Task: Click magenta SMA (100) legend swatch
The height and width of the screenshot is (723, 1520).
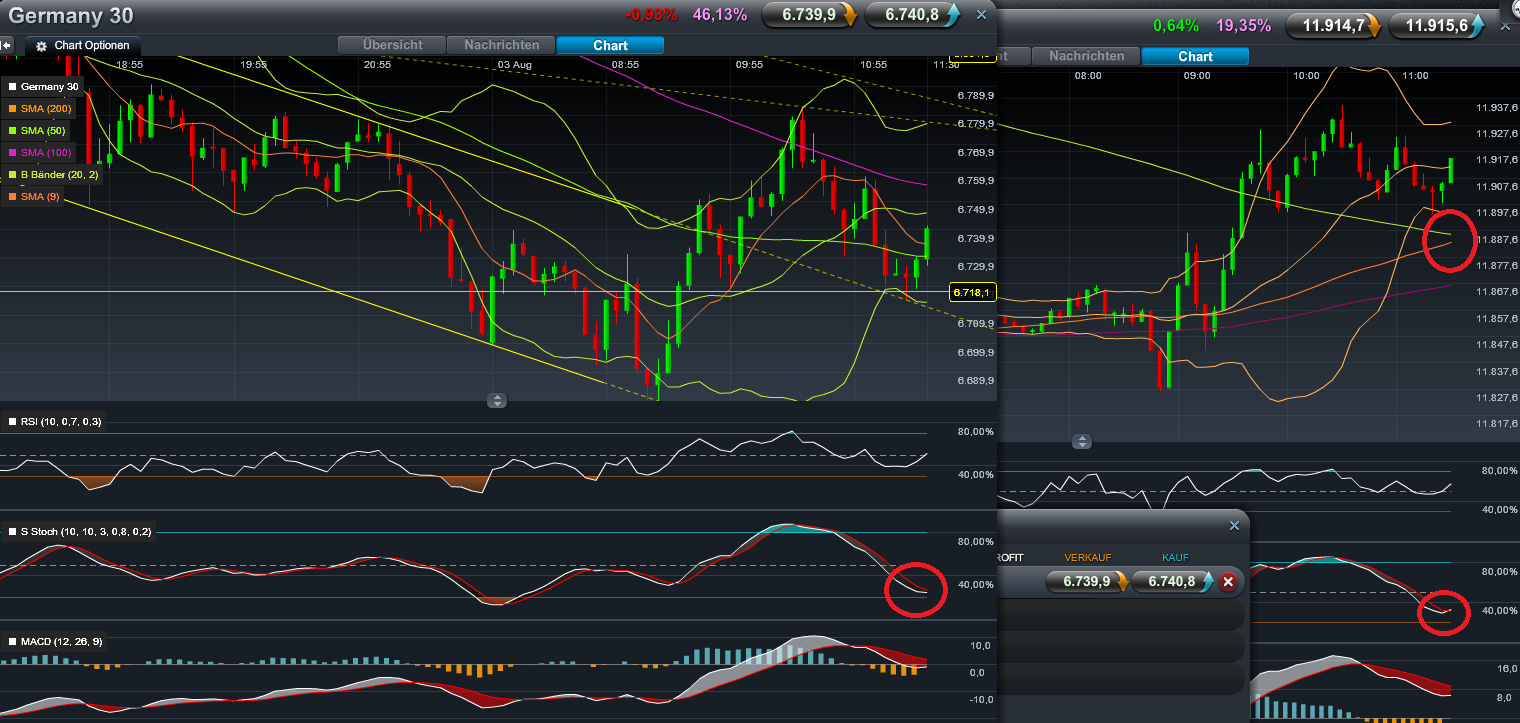Action: 12,152
